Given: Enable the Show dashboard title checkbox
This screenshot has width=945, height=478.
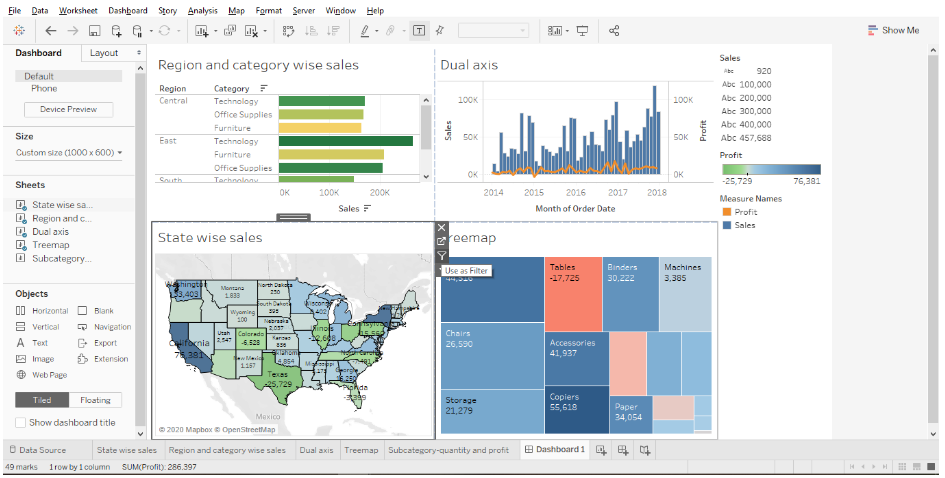Looking at the screenshot, I should click(x=22, y=423).
